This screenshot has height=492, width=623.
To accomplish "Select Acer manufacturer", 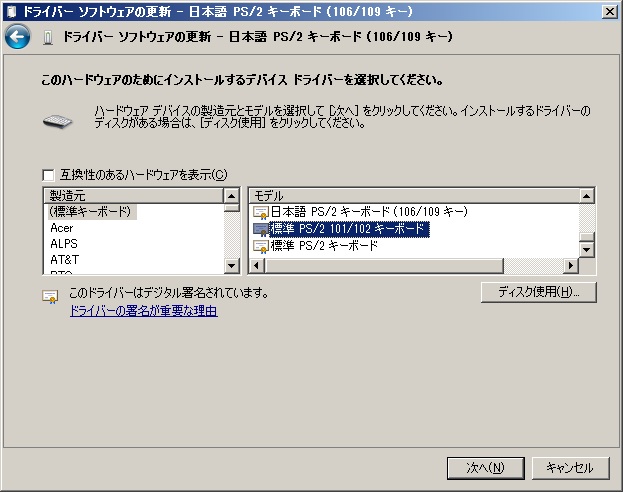I will click(62, 228).
